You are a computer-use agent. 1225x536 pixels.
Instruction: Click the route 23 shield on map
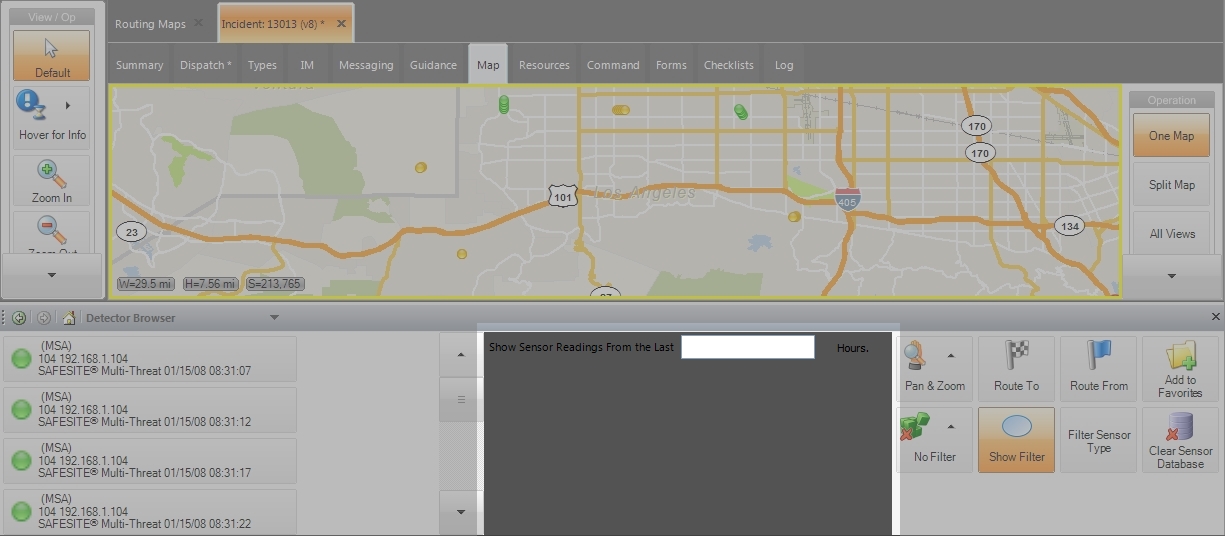point(131,232)
